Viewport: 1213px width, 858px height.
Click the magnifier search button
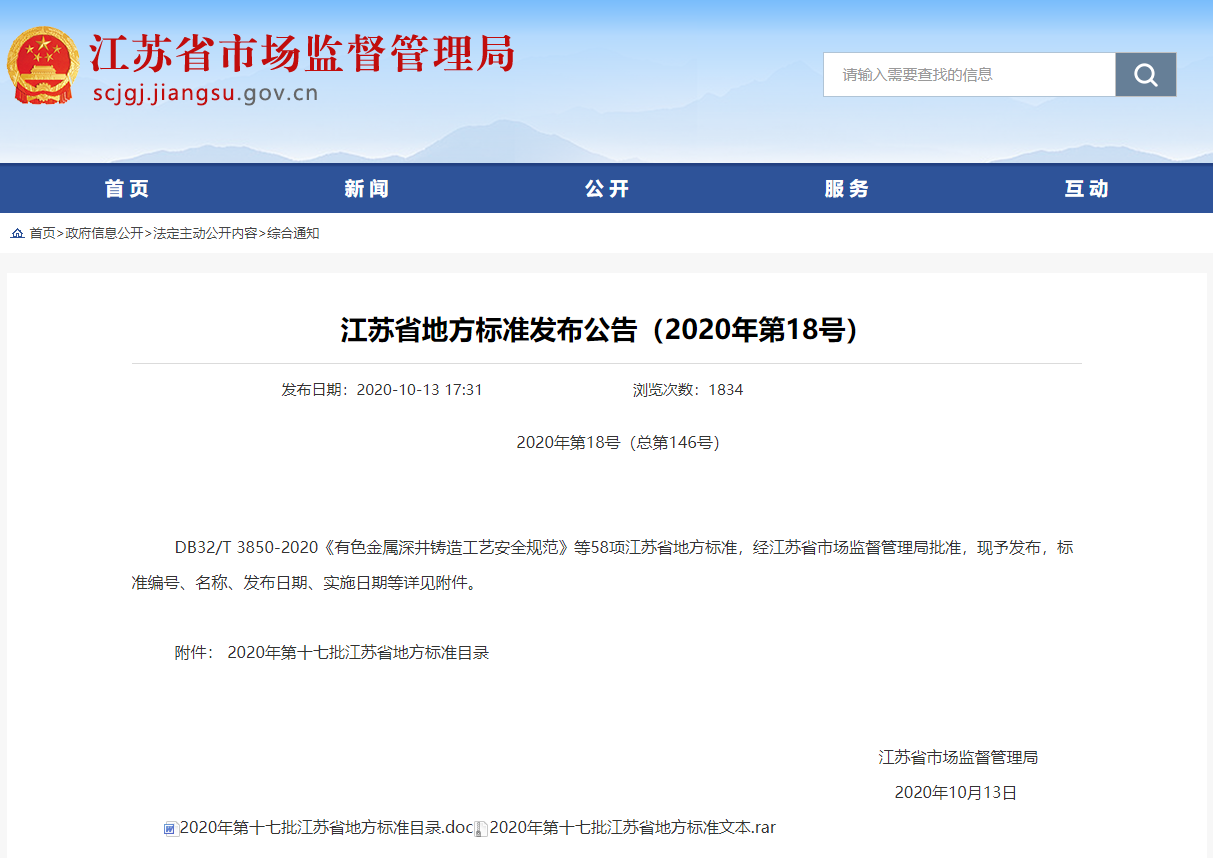click(1145, 75)
